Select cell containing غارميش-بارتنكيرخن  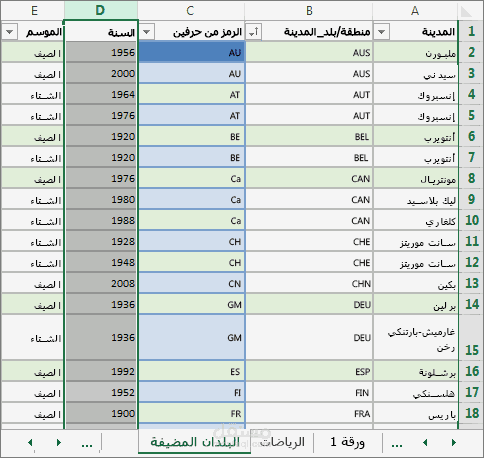pos(415,337)
